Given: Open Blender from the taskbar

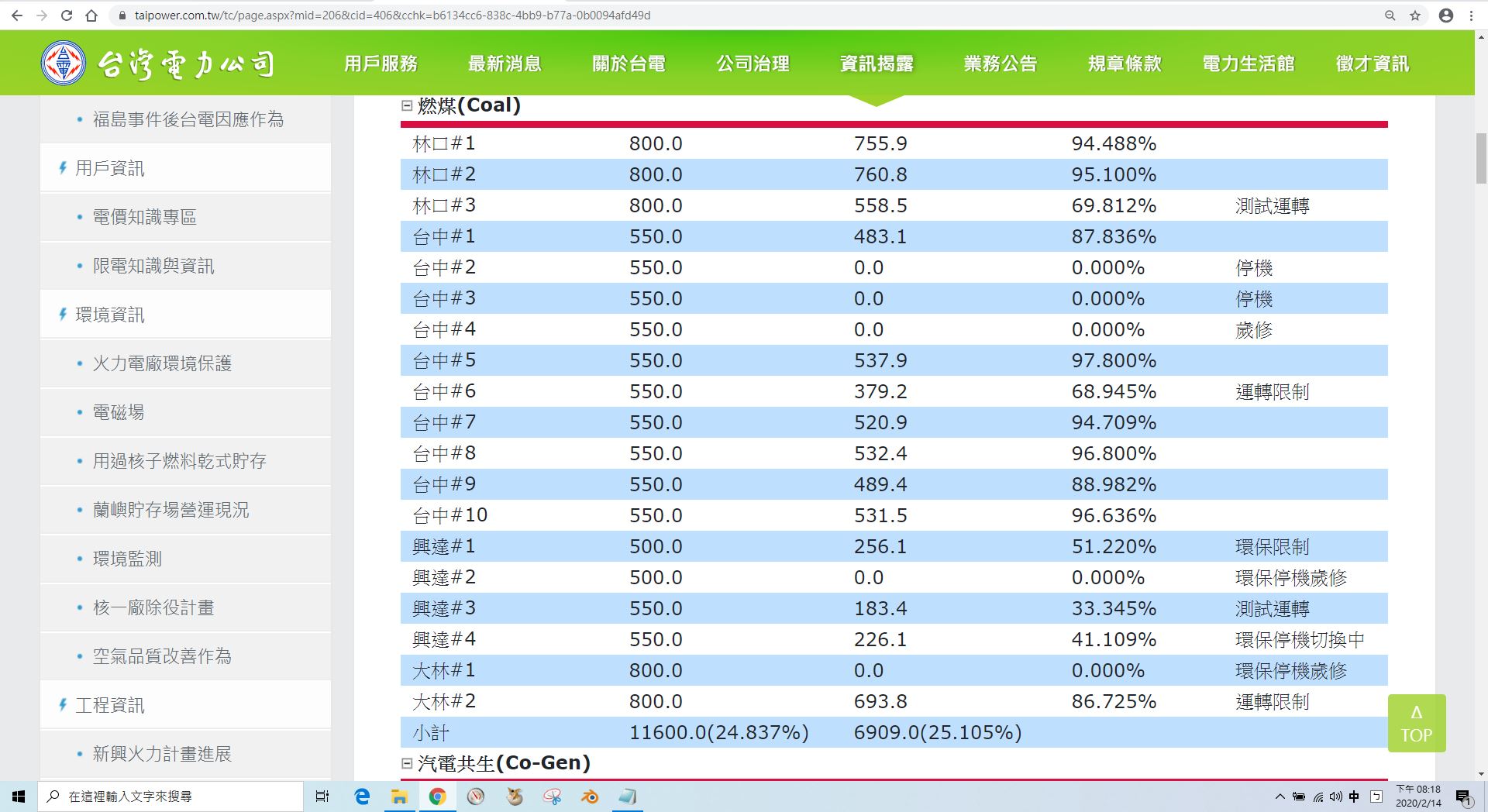Looking at the screenshot, I should 590,797.
